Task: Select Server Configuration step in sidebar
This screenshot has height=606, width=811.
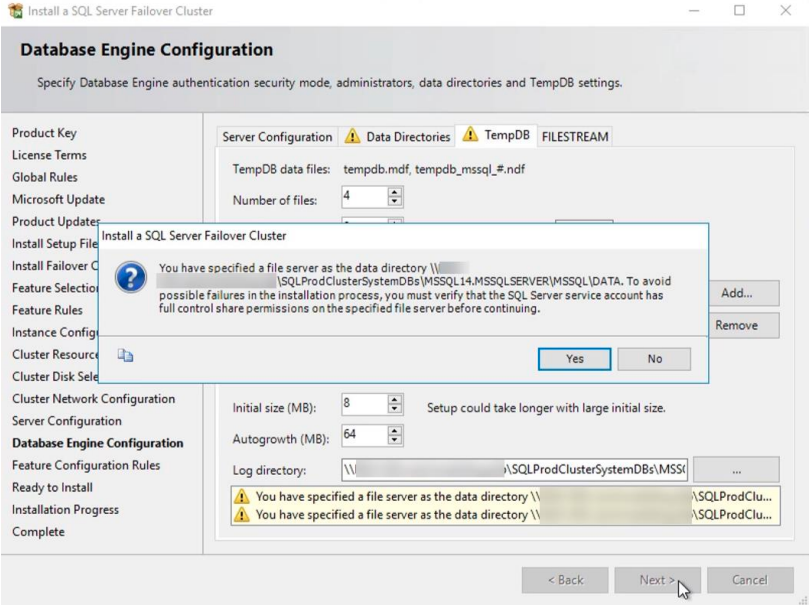Action: 67,421
